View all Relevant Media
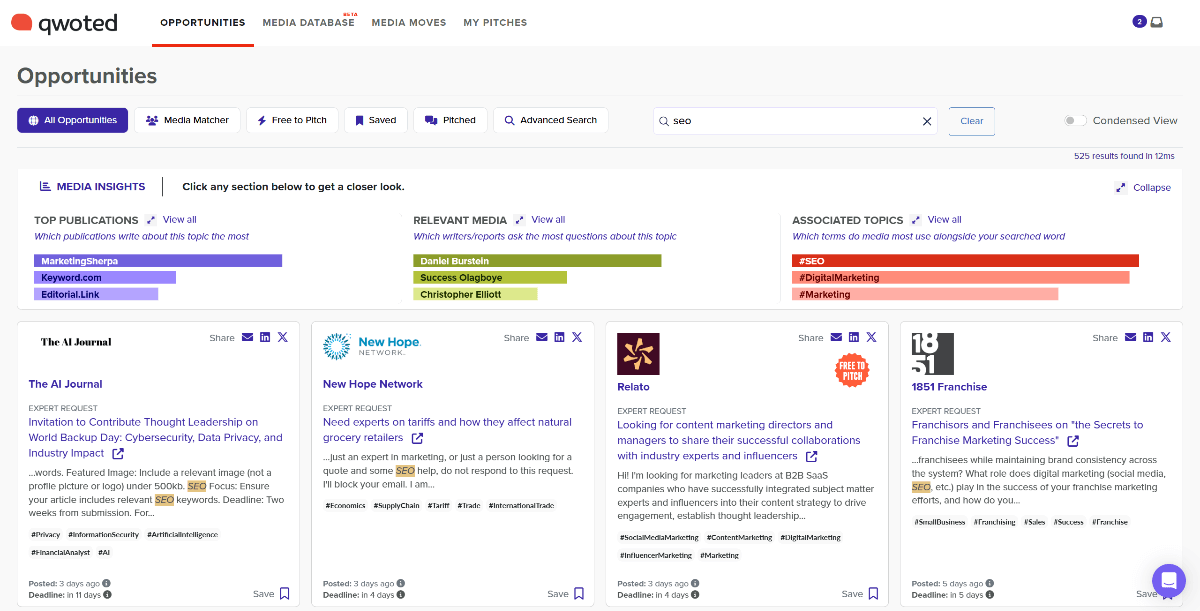The width and height of the screenshot is (1200, 611). (x=540, y=220)
